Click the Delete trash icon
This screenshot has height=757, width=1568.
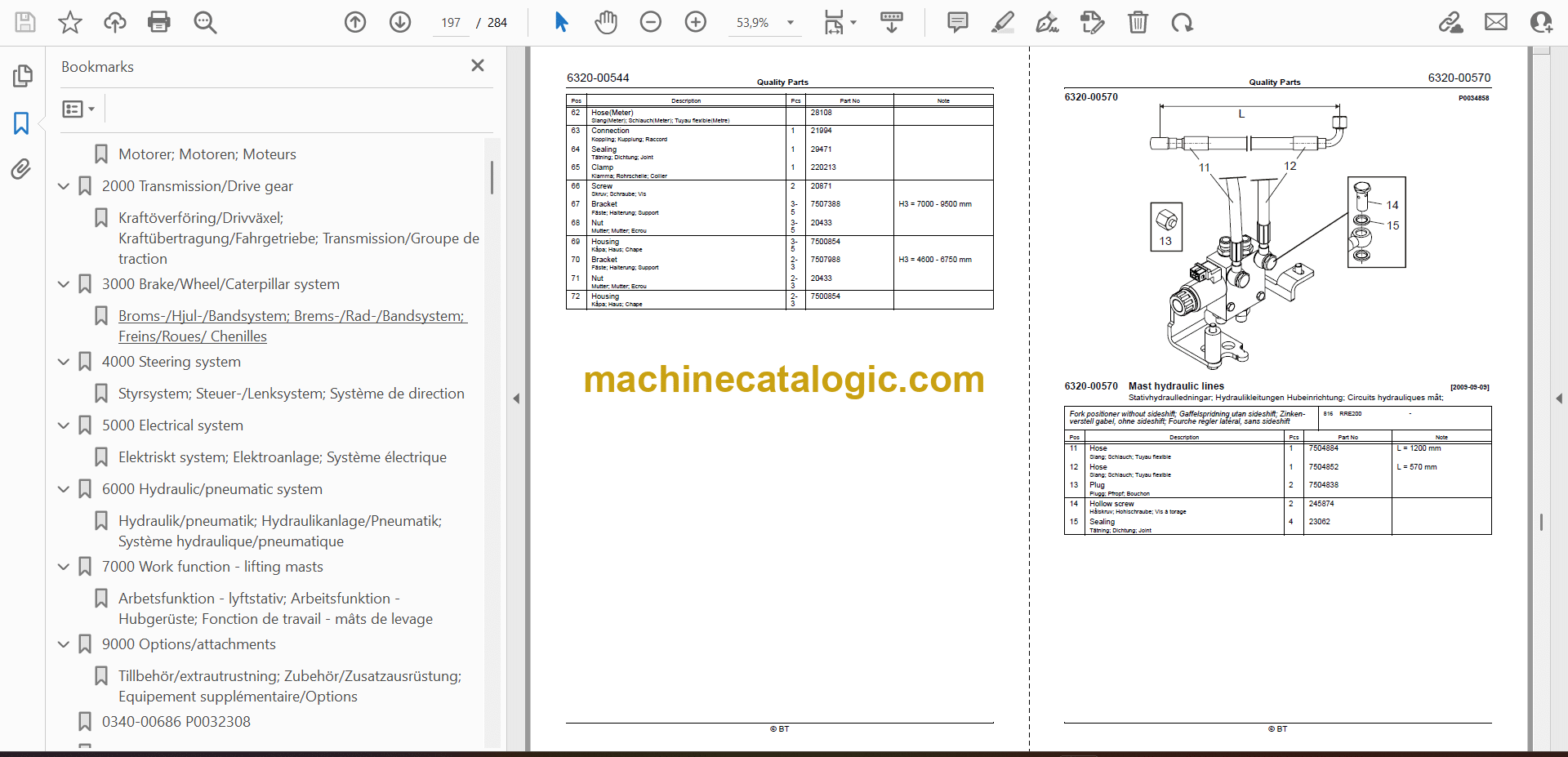click(x=1137, y=22)
